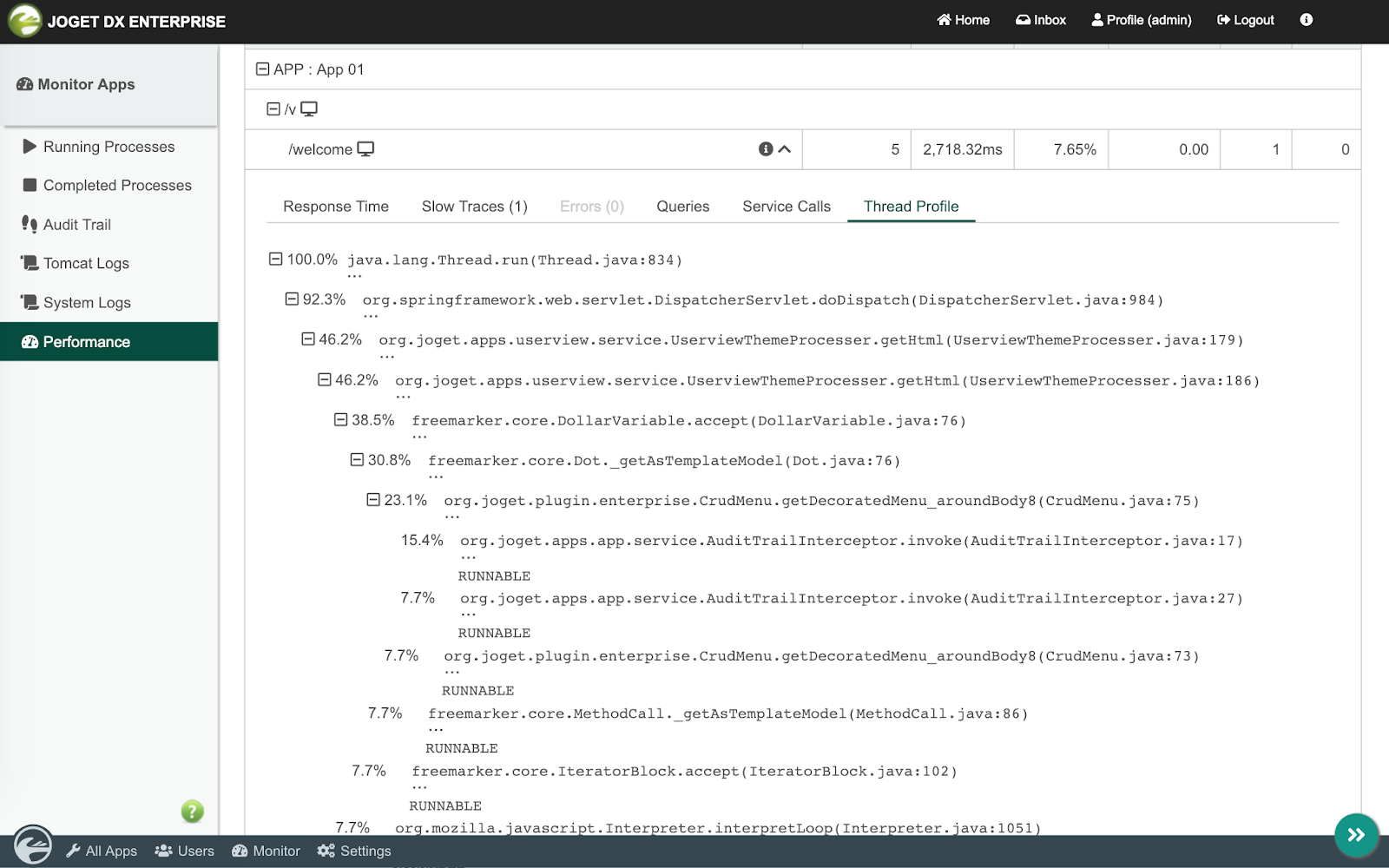Collapse the 92.3% DispatcherServlet node
Screen dimensions: 1389x868
pos(292,299)
